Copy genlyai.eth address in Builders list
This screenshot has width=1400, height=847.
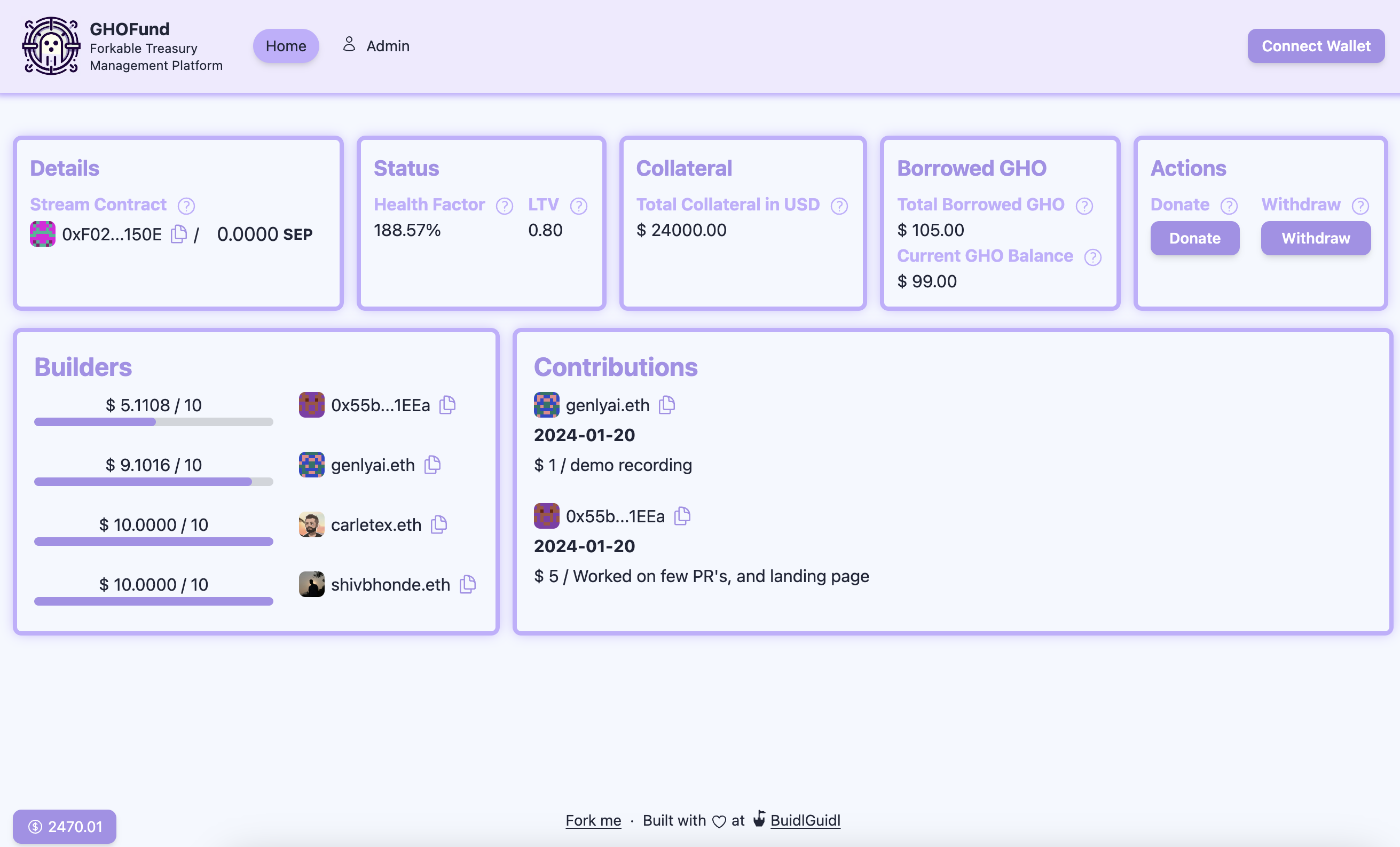point(433,465)
